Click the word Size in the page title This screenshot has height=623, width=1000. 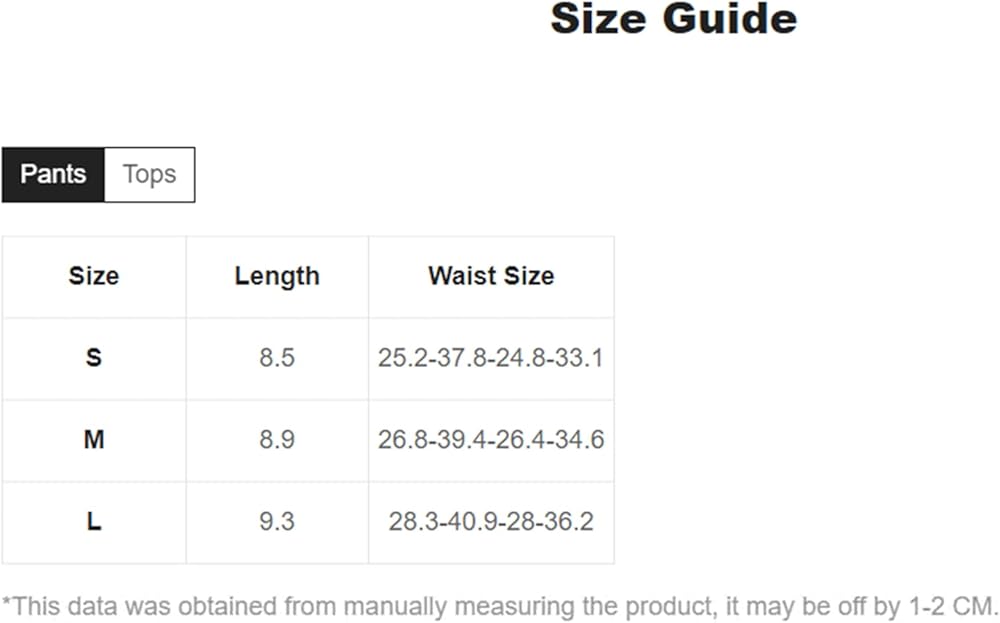pos(597,18)
